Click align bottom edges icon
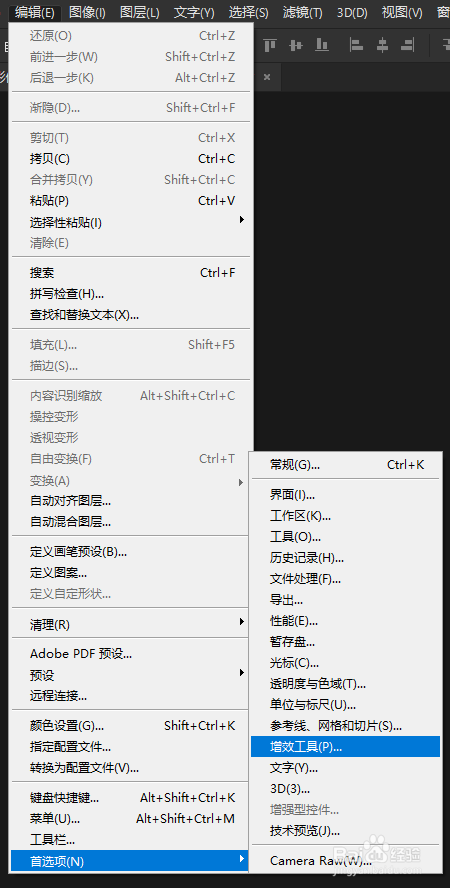 [x=322, y=45]
